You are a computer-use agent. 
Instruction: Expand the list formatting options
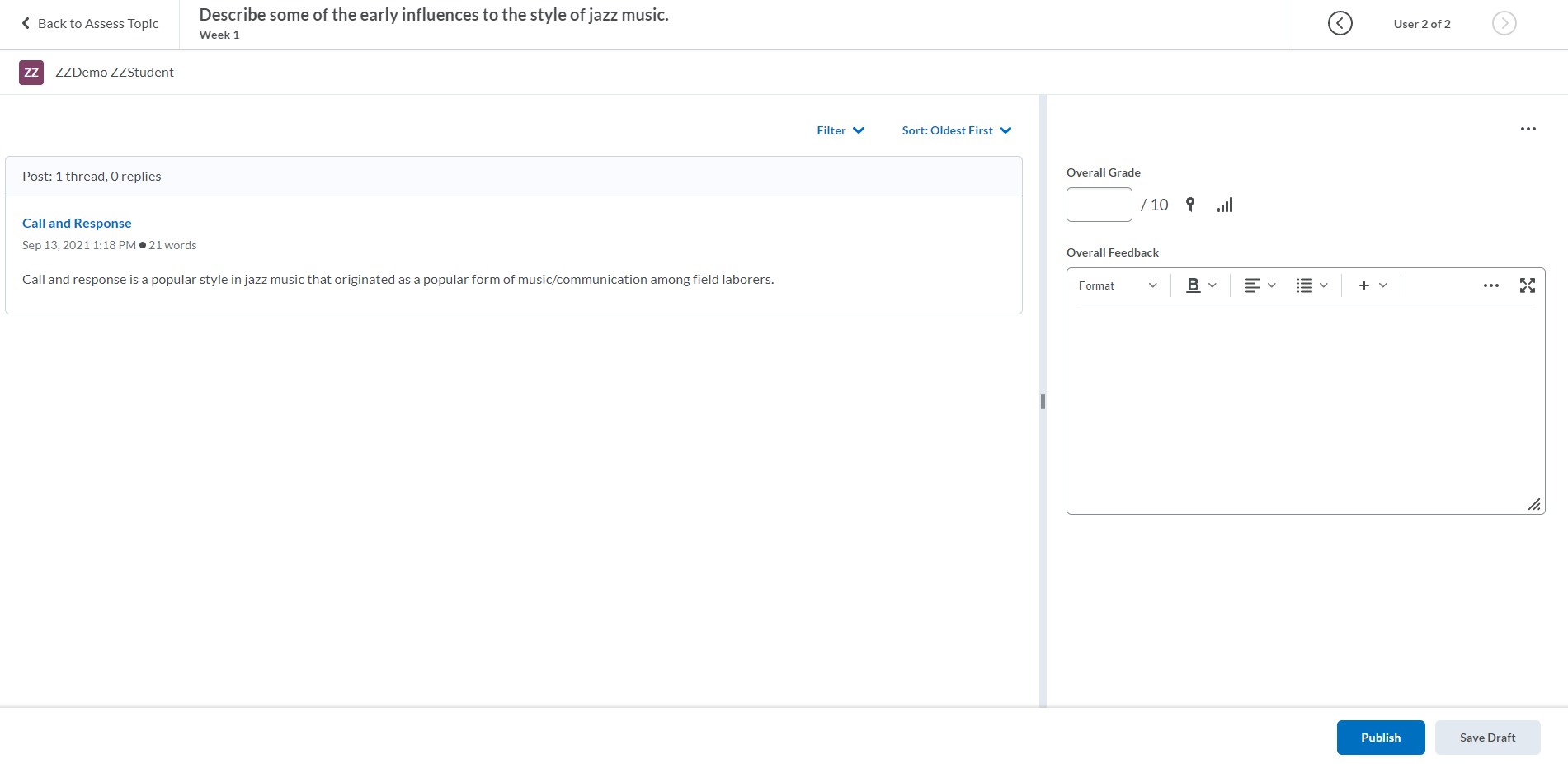pos(1311,285)
